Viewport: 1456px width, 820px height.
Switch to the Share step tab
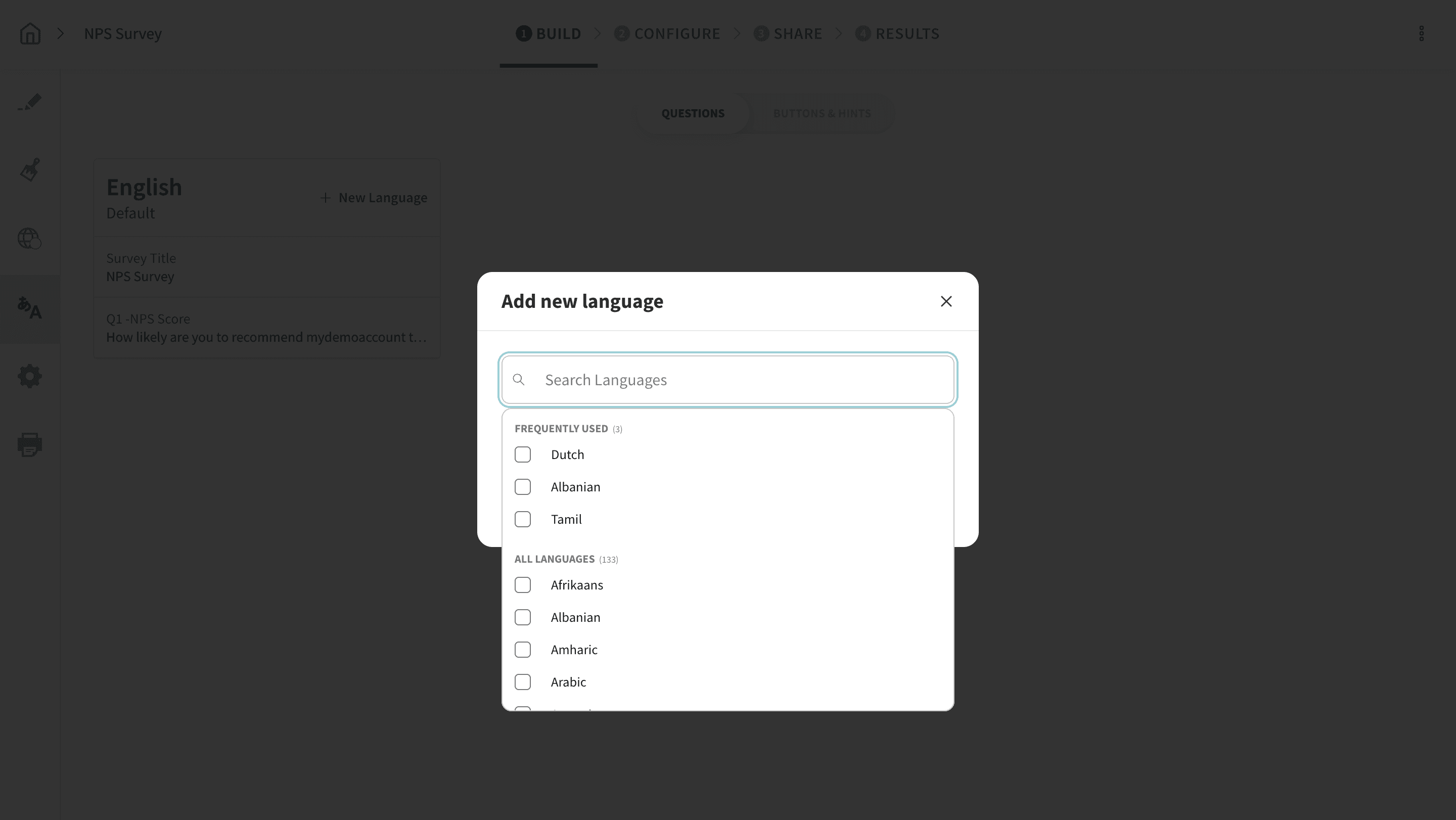pos(788,34)
